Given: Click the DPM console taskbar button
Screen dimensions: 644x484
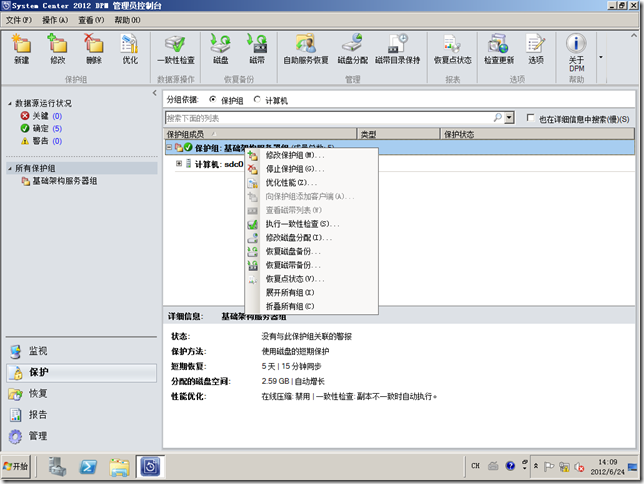Looking at the screenshot, I should pyautogui.click(x=150, y=467).
